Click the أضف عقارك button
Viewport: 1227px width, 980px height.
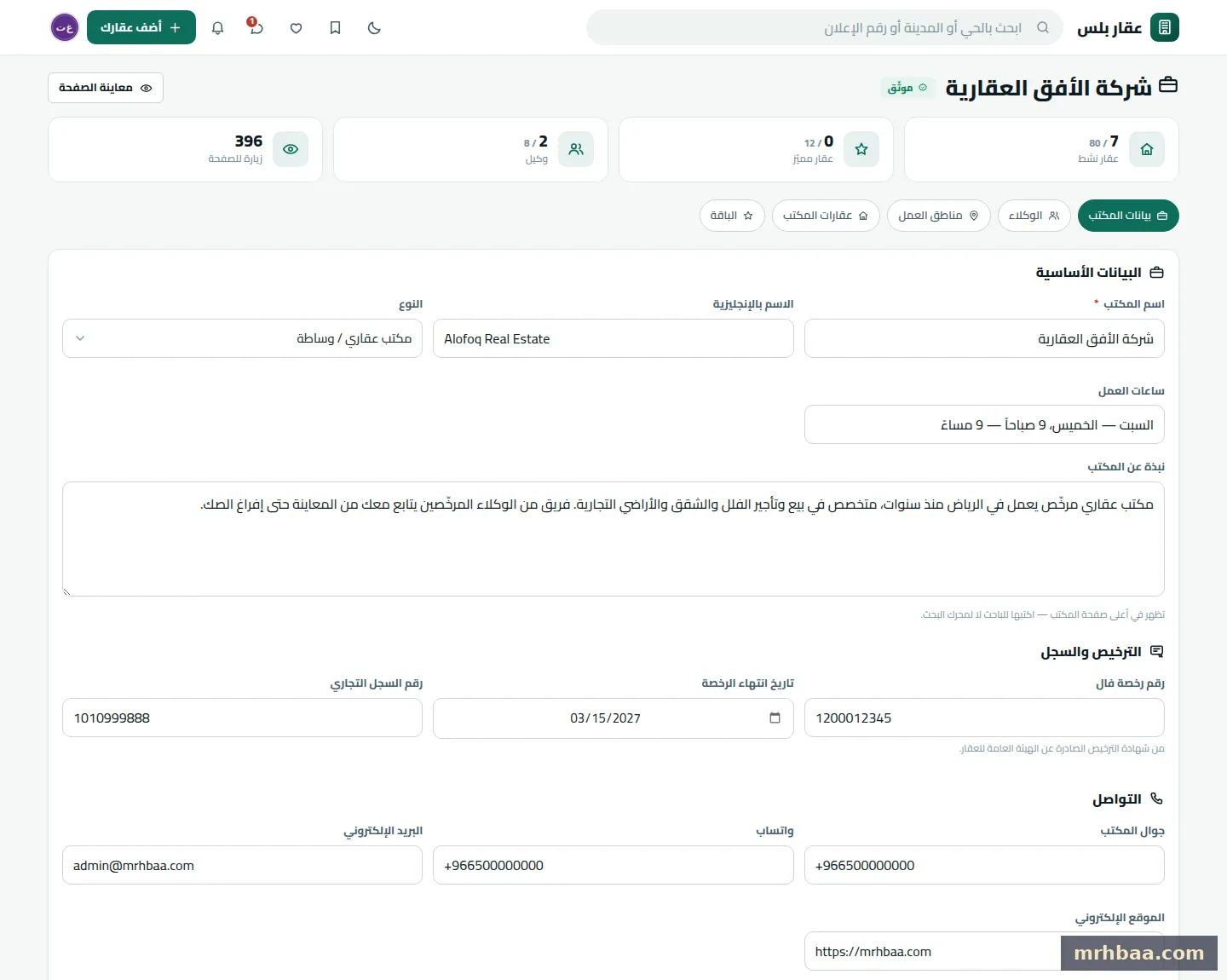pos(141,27)
